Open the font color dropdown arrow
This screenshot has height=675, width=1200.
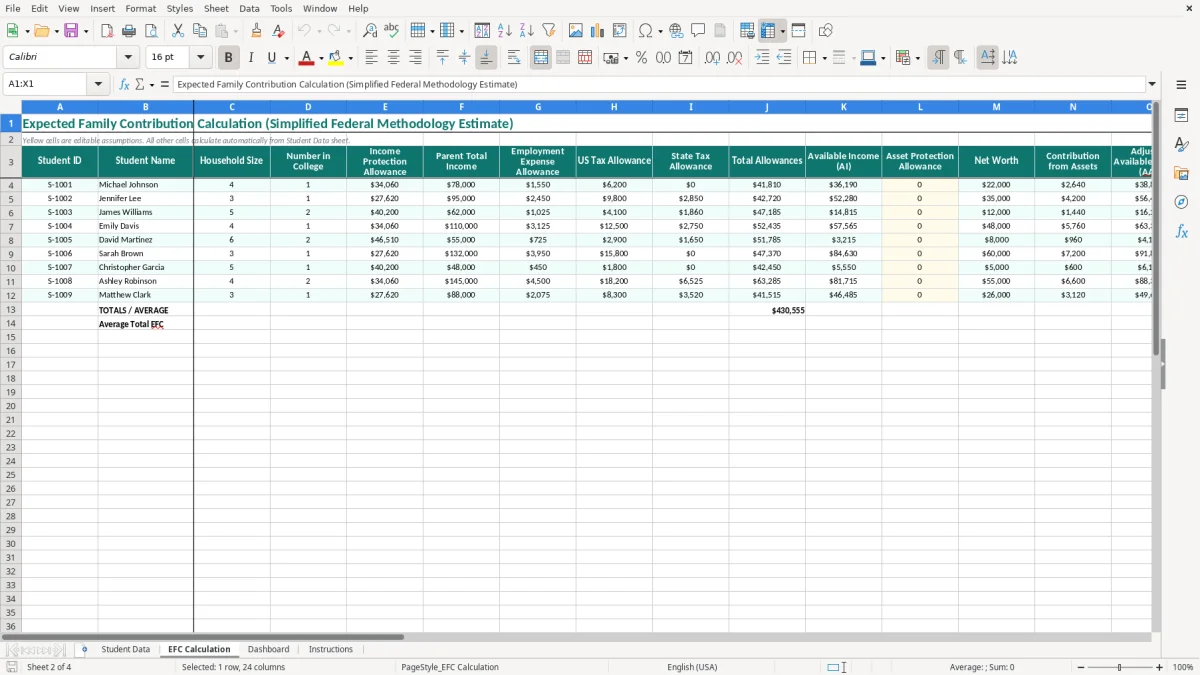coord(321,58)
